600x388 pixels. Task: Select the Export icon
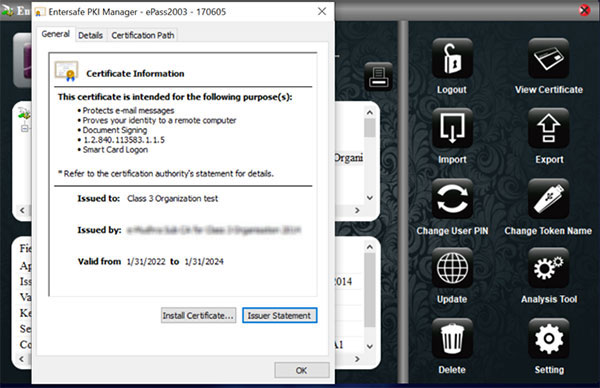click(x=548, y=128)
